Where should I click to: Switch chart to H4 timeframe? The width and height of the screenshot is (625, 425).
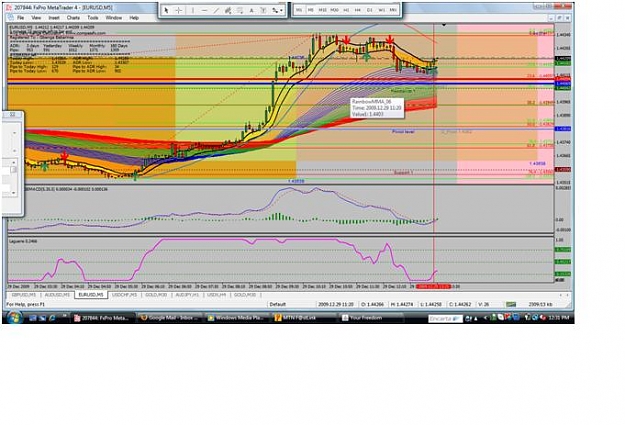pyautogui.click(x=358, y=10)
